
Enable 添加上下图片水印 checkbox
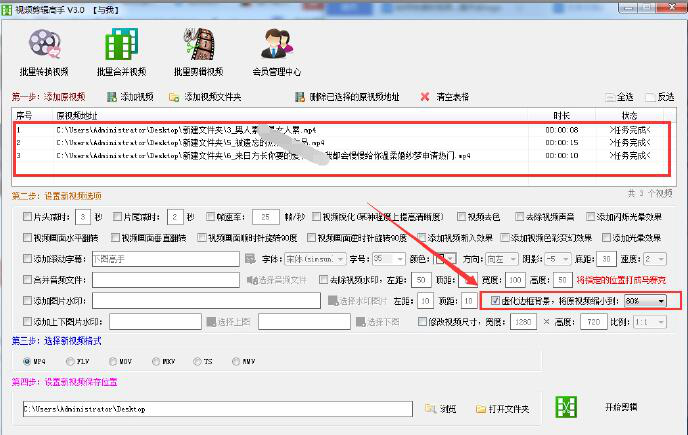click(27, 322)
